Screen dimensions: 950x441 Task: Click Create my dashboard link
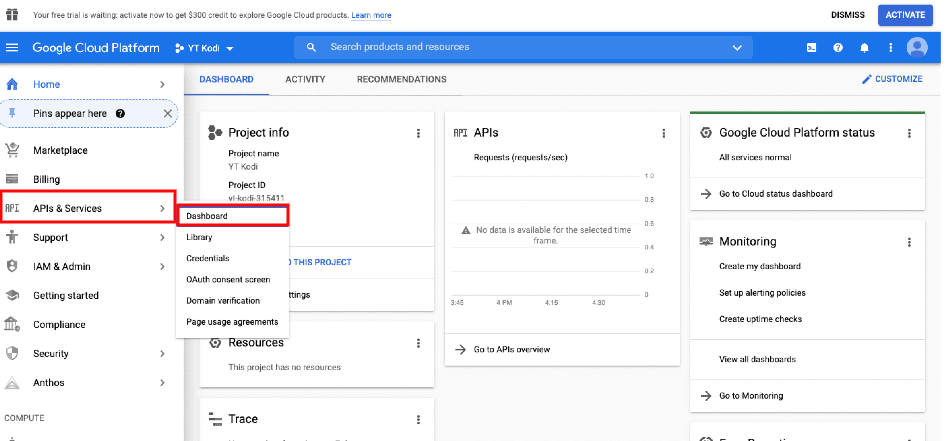[760, 266]
